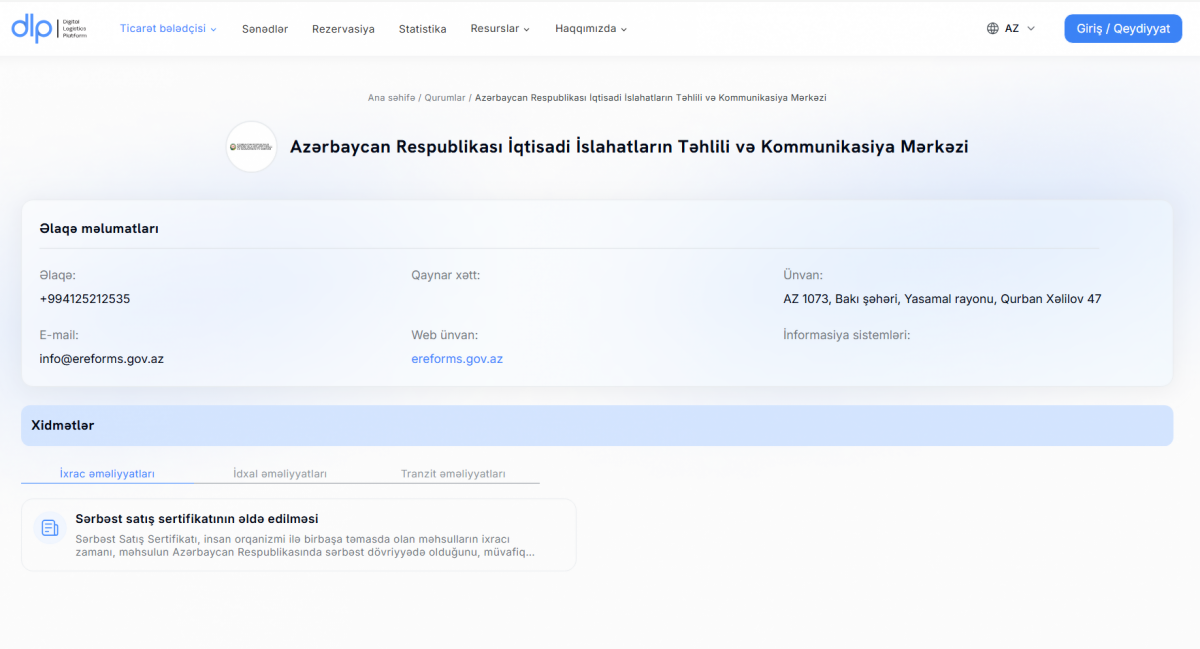Open the Sərbəst satış sertifikatının əldə edilməsi service

click(298, 535)
